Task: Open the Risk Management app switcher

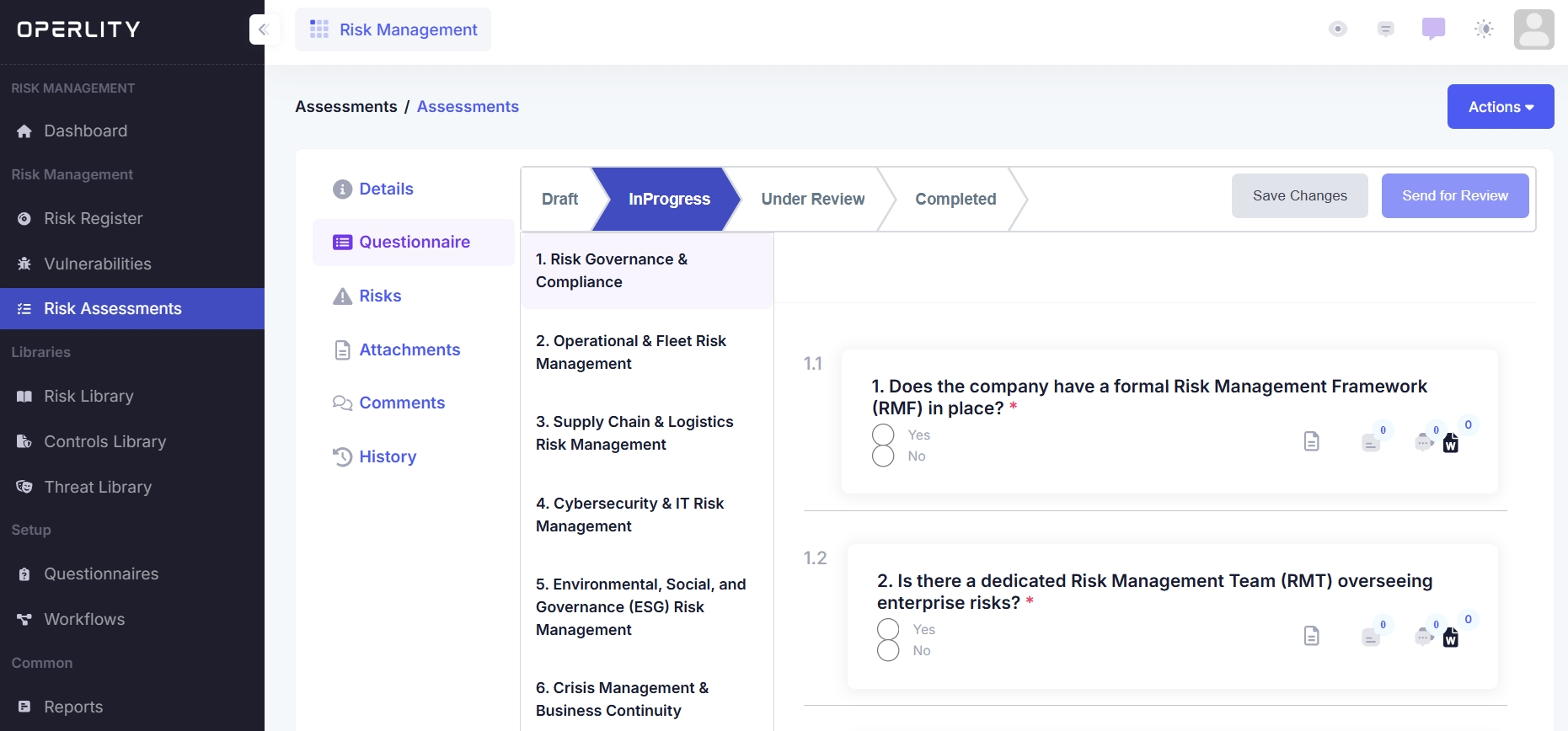Action: [393, 29]
